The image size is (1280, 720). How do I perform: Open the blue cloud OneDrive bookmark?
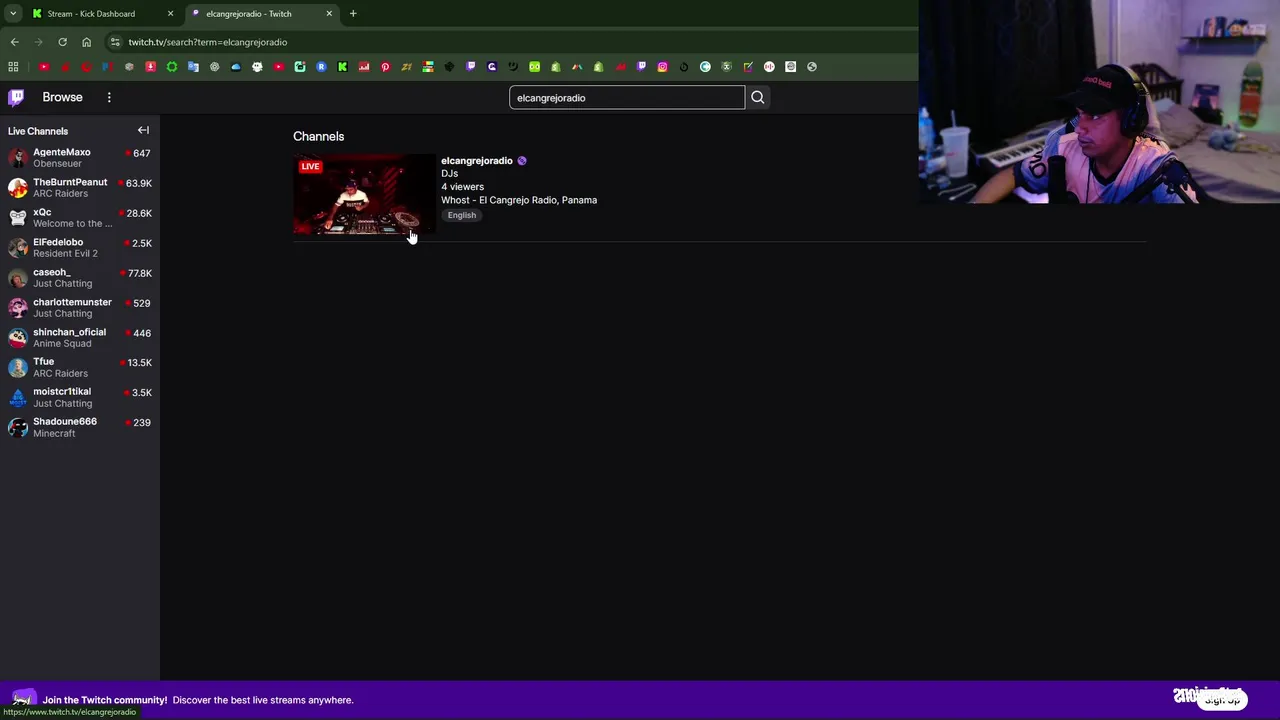point(236,67)
